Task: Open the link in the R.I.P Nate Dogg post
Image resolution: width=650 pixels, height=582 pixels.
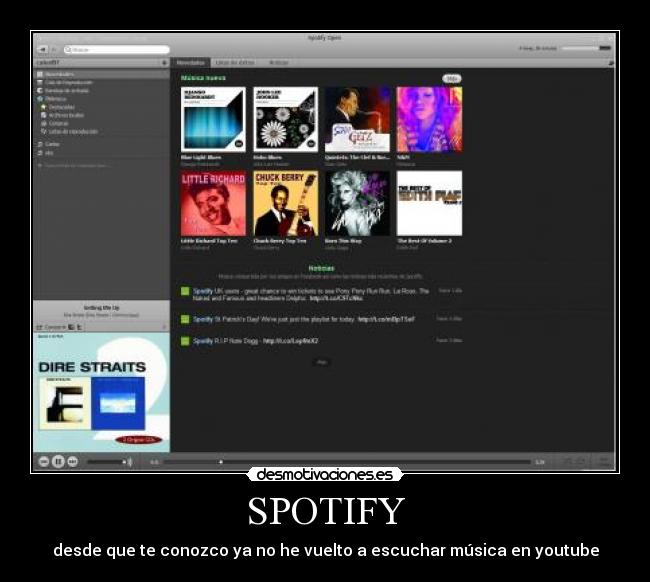Action: 291,341
